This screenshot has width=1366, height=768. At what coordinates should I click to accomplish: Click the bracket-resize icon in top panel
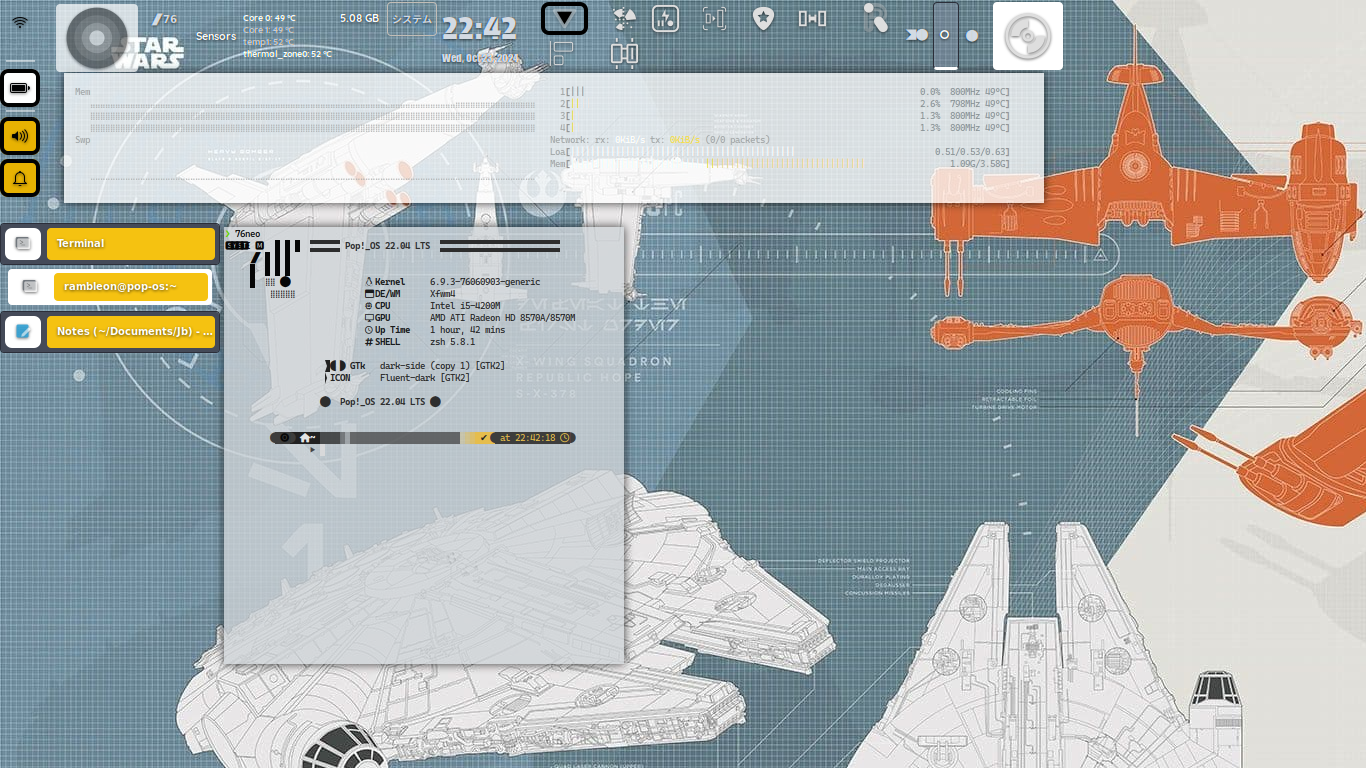click(x=713, y=18)
